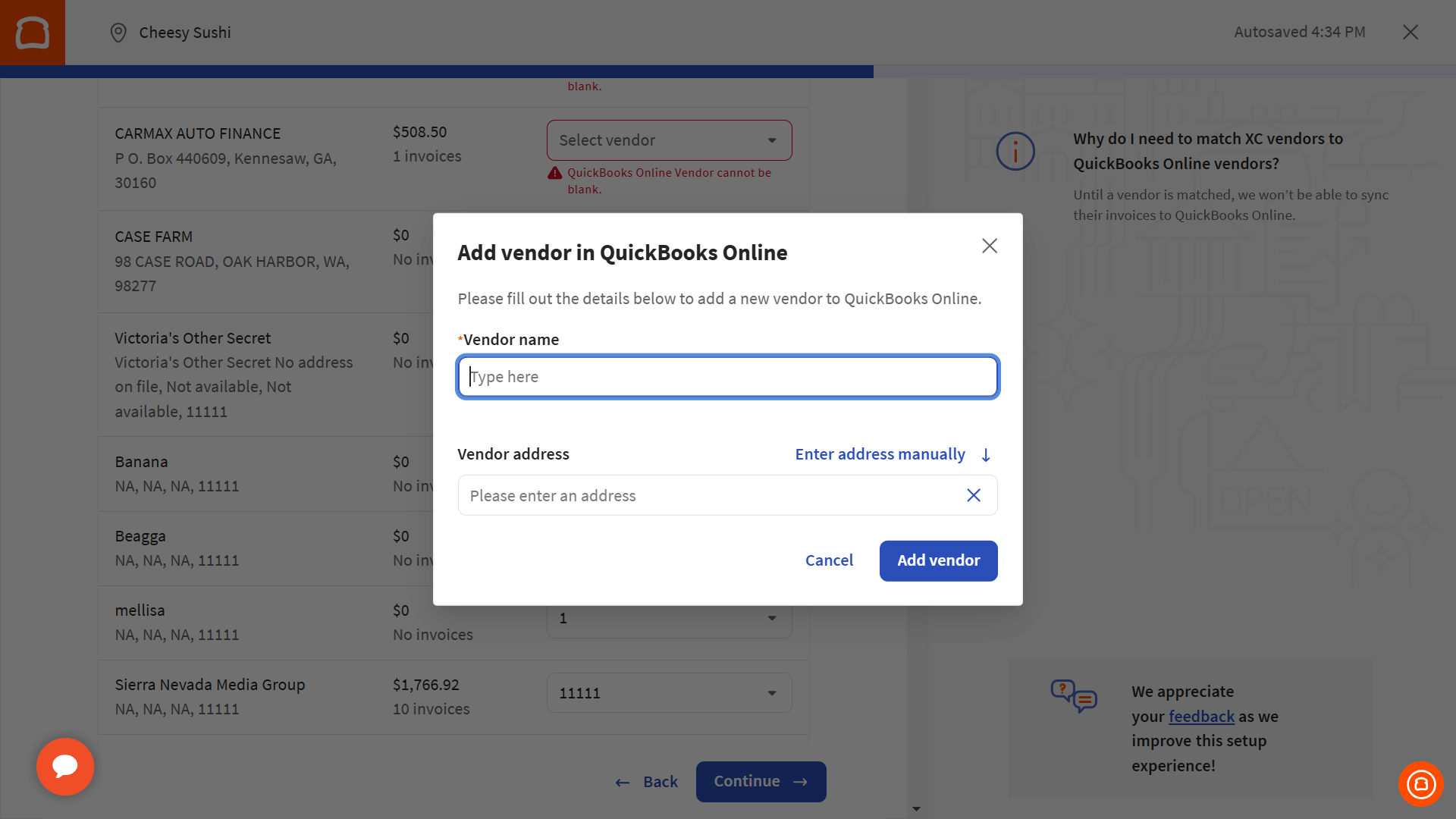Clear the vendor address field
The height and width of the screenshot is (819, 1456).
tap(974, 495)
